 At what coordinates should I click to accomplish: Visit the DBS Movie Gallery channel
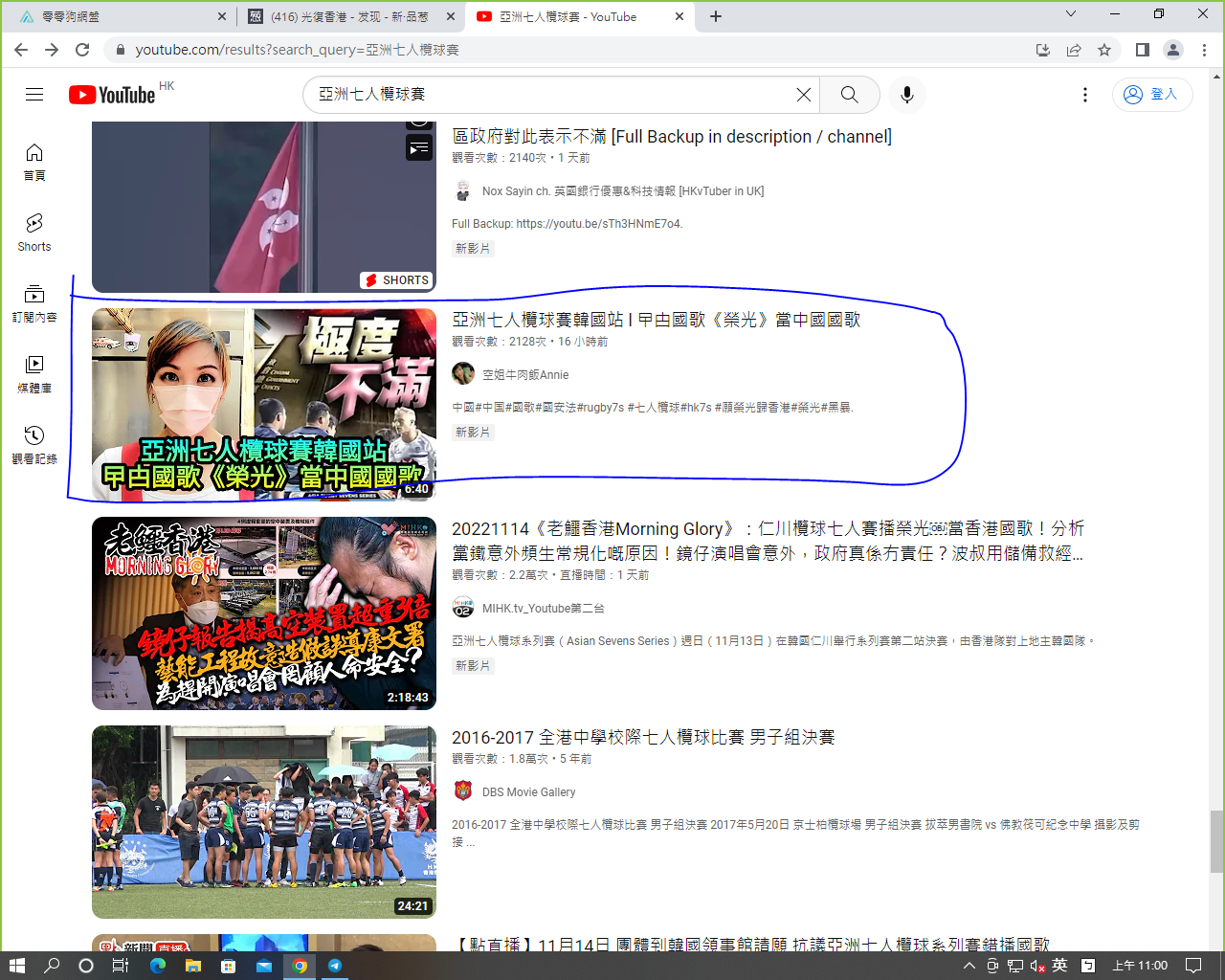(529, 792)
